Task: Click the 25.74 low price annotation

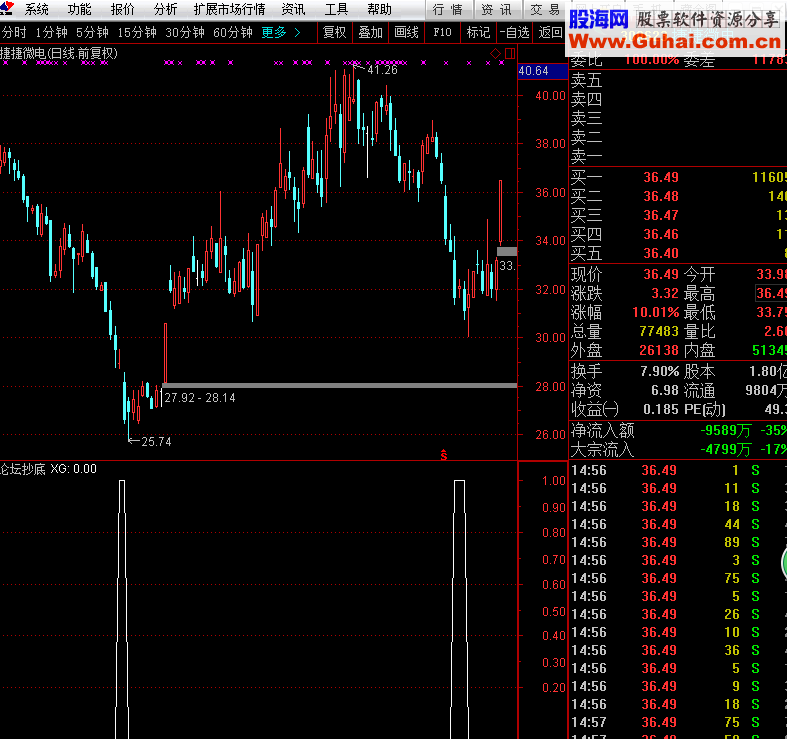Action: pos(156,442)
